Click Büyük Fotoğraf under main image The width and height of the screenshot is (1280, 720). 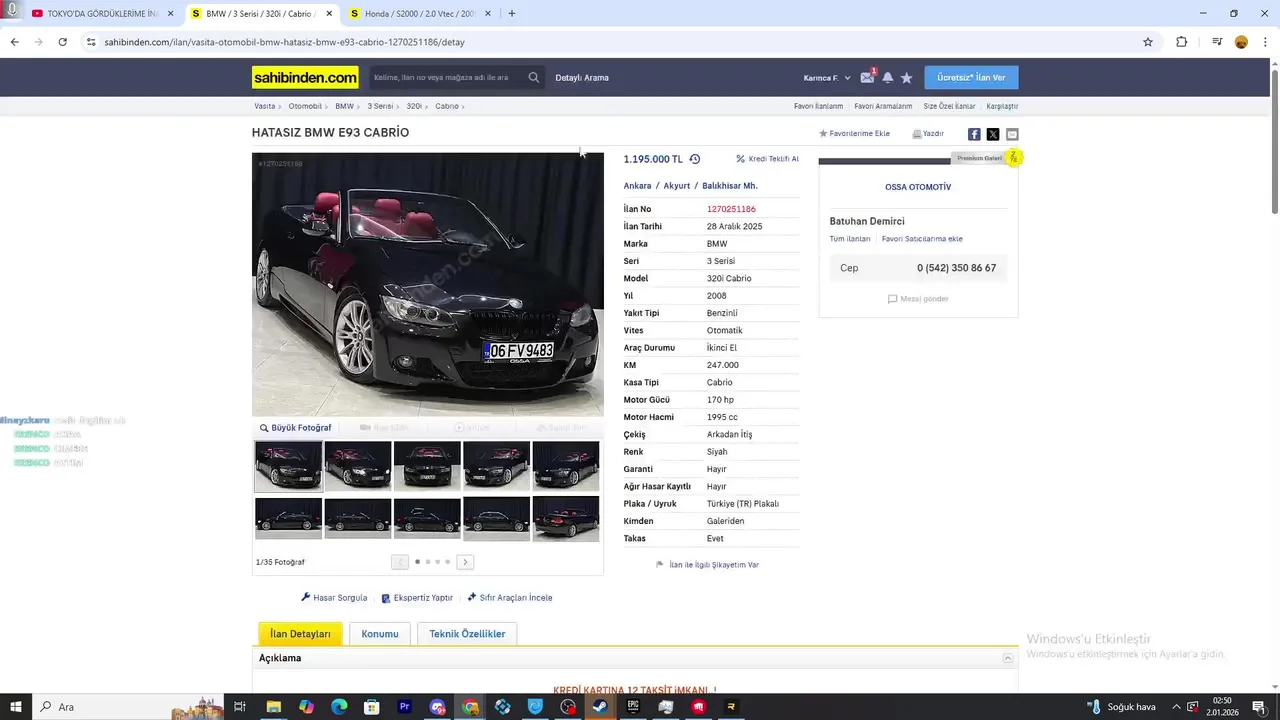pos(295,428)
